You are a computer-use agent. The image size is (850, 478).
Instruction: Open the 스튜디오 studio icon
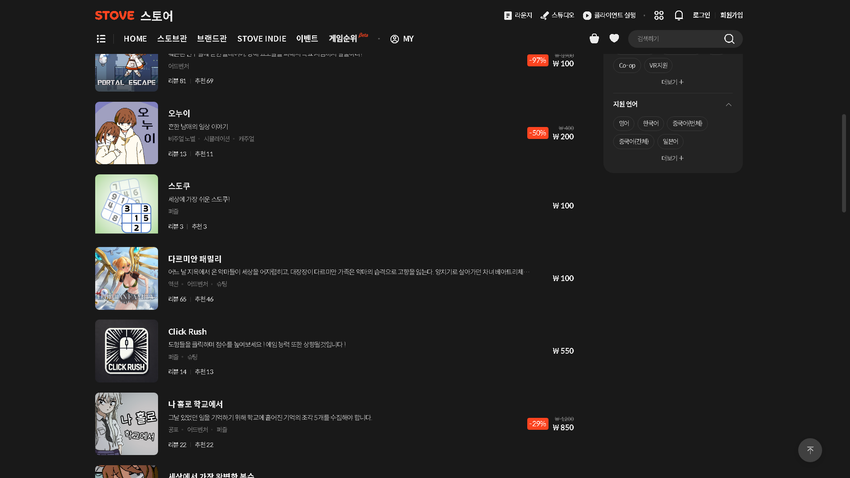point(545,16)
